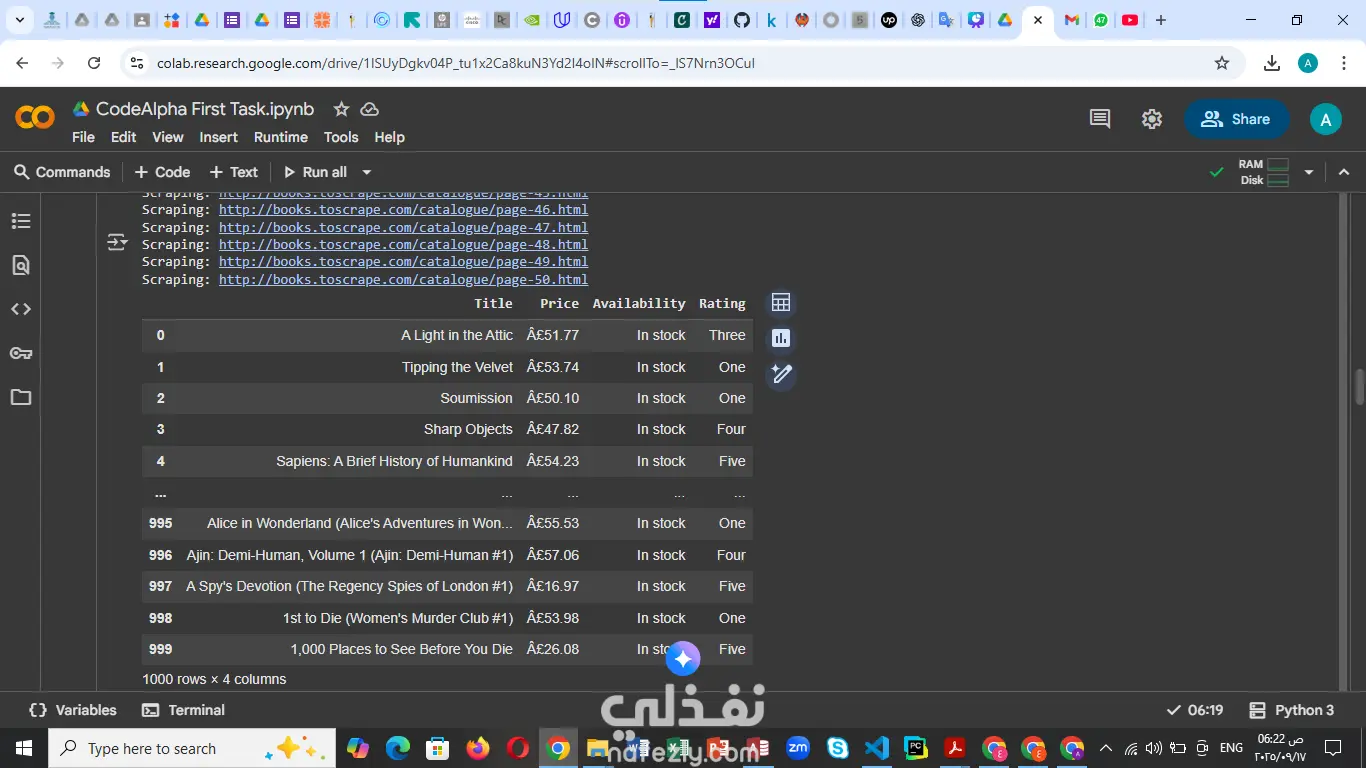Collapse the header chevron toggle
Viewport: 1366px width, 768px height.
[1344, 172]
